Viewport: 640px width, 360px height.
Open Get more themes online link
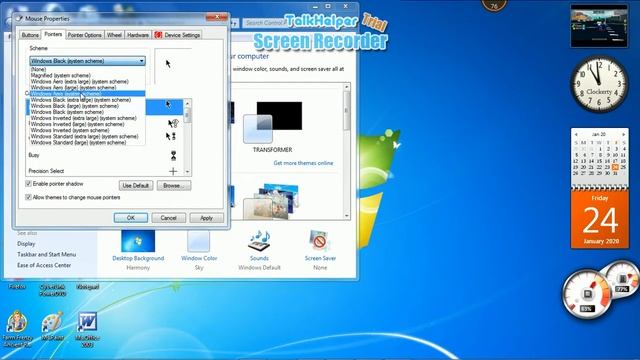[303, 163]
